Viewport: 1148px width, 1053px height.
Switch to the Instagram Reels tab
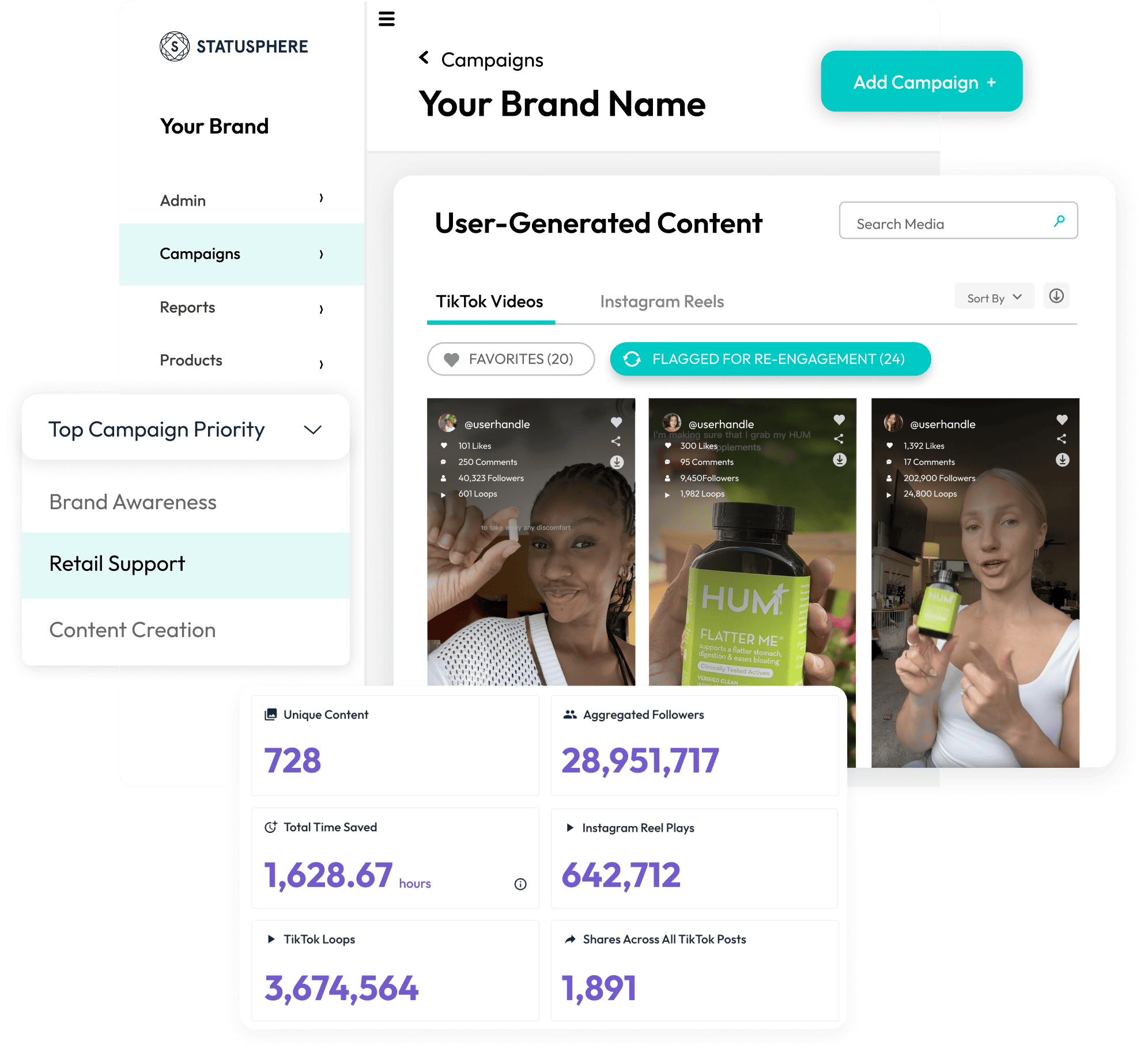pyautogui.click(x=661, y=300)
